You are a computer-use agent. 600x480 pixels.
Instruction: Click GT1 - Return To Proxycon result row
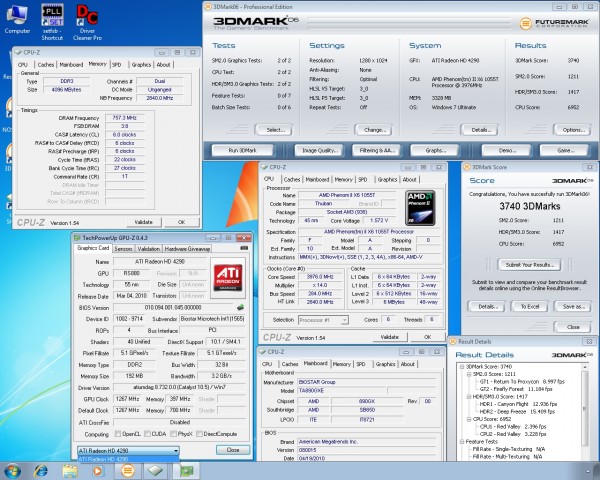coord(522,382)
